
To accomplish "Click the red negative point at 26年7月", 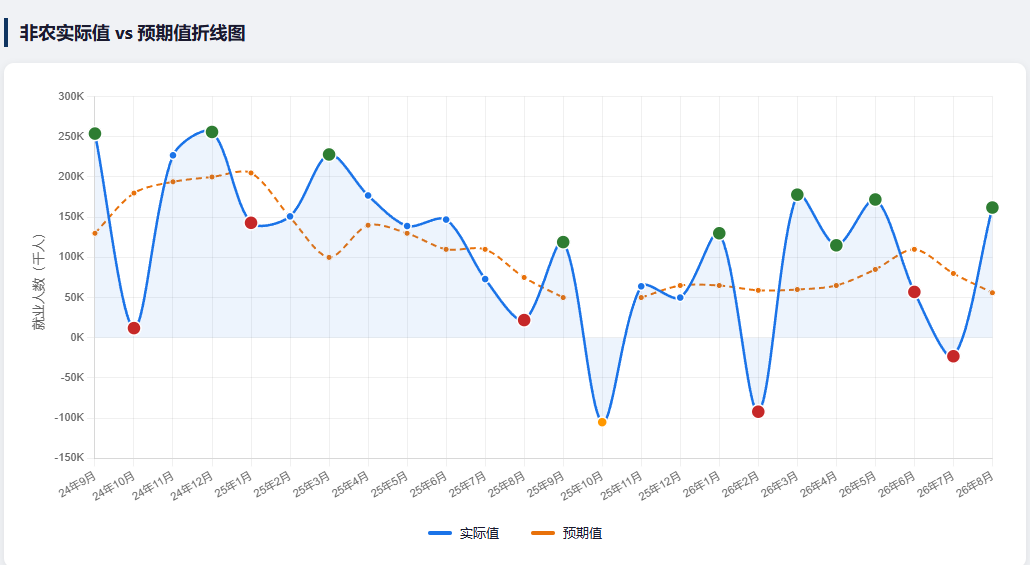I will [953, 356].
